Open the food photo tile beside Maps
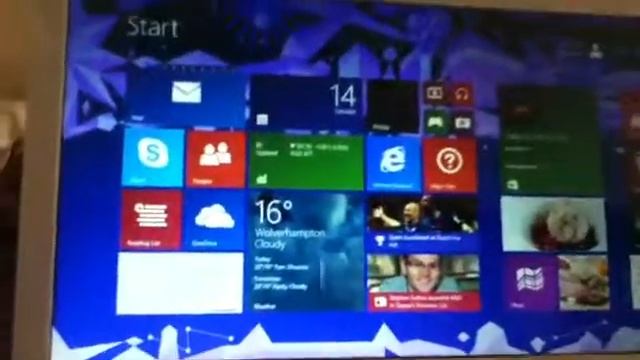 pos(584,282)
